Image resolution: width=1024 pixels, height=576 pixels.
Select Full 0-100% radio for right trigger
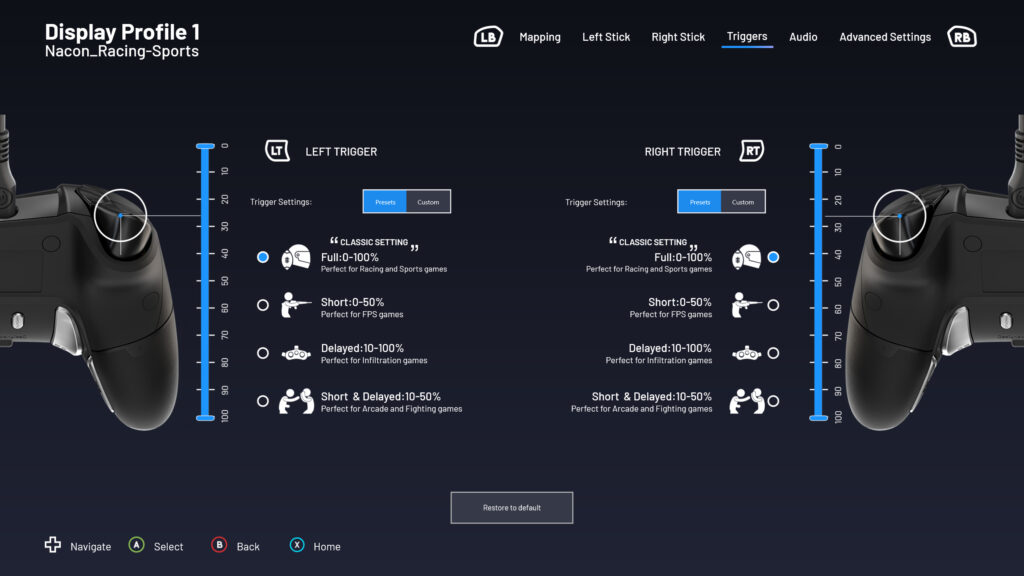pos(773,257)
